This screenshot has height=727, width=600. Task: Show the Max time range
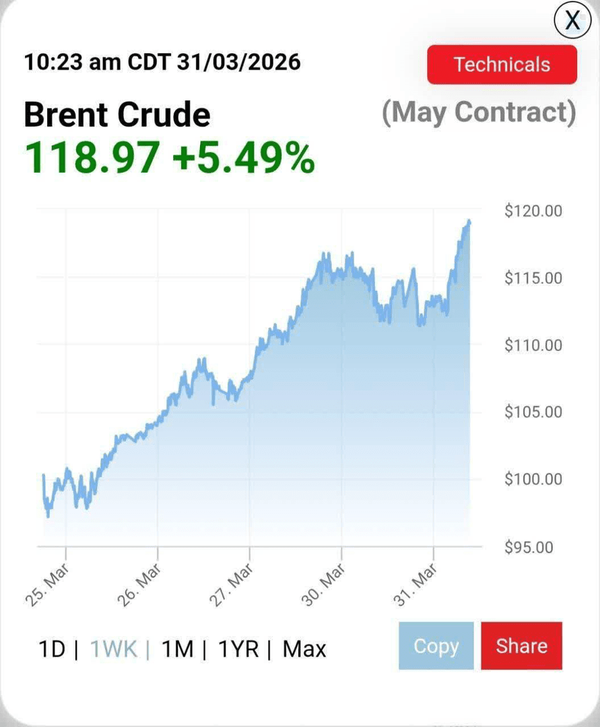click(x=305, y=649)
